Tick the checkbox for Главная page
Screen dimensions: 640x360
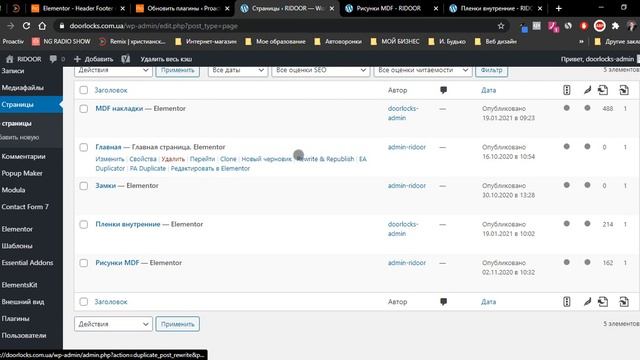(x=84, y=147)
